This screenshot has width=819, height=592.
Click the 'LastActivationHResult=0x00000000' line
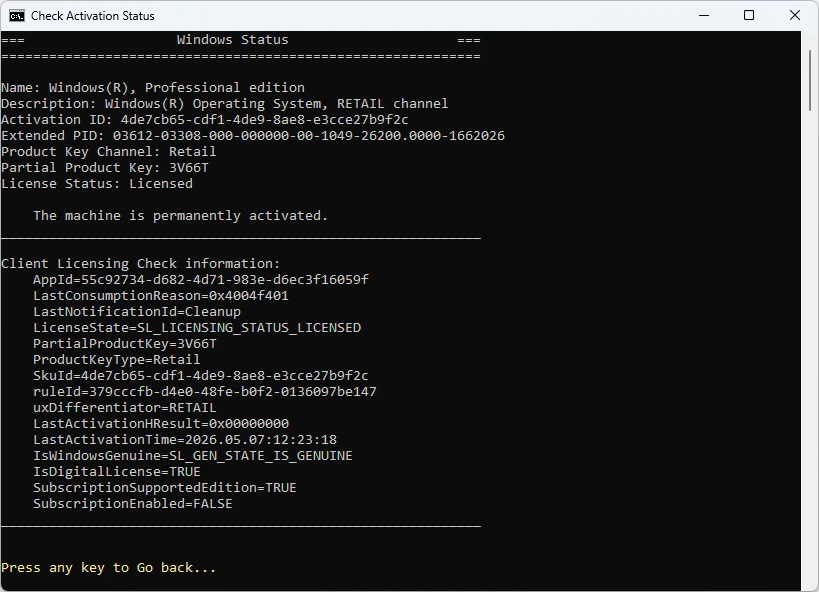161,424
